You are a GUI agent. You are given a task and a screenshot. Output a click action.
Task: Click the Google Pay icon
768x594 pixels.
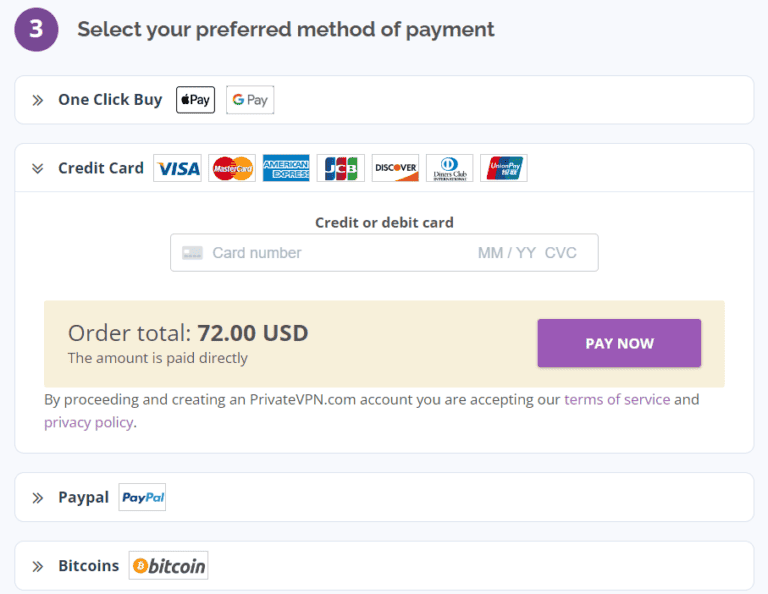coord(250,100)
